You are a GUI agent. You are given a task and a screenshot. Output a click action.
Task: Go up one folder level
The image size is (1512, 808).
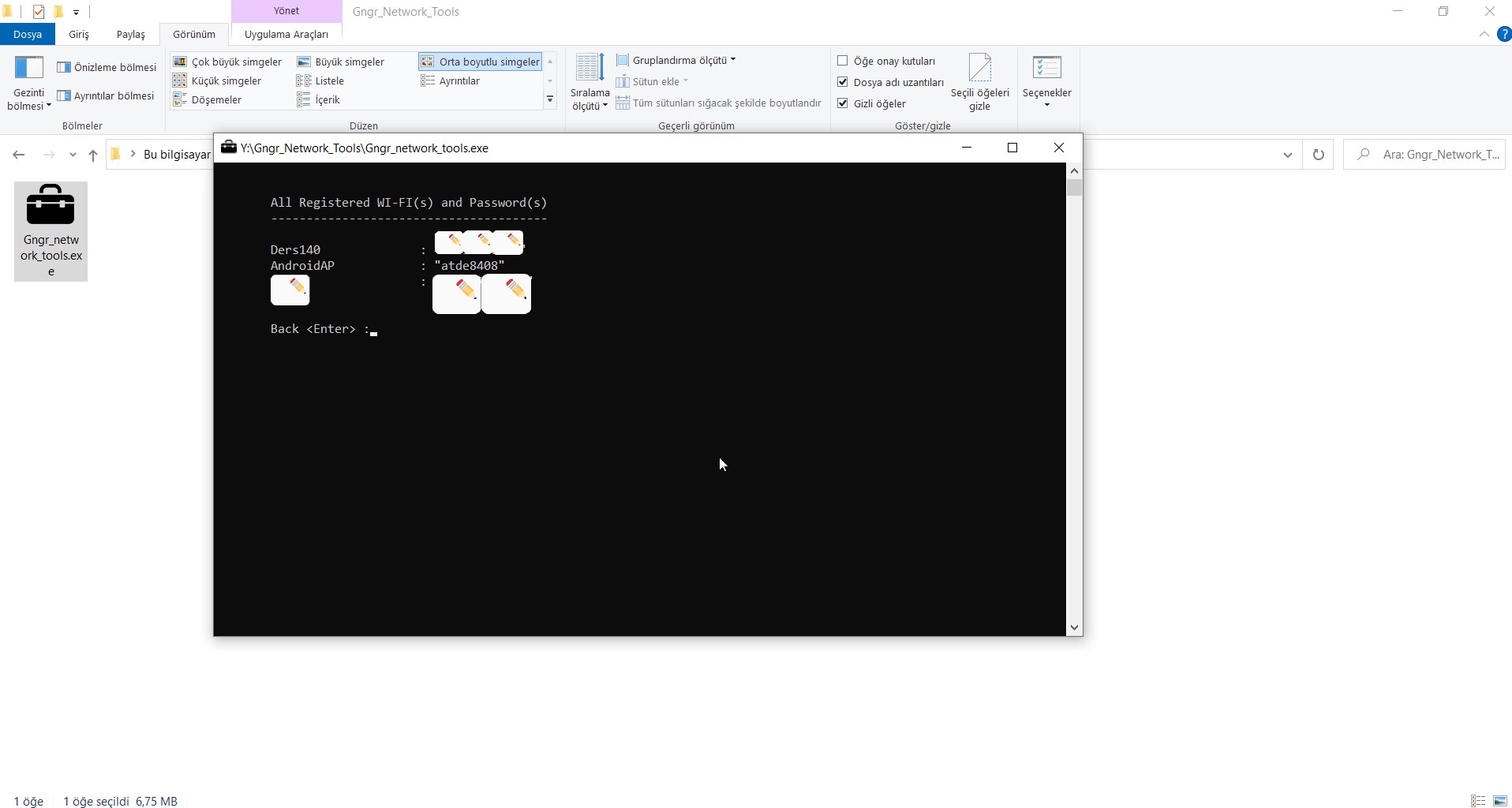point(93,155)
